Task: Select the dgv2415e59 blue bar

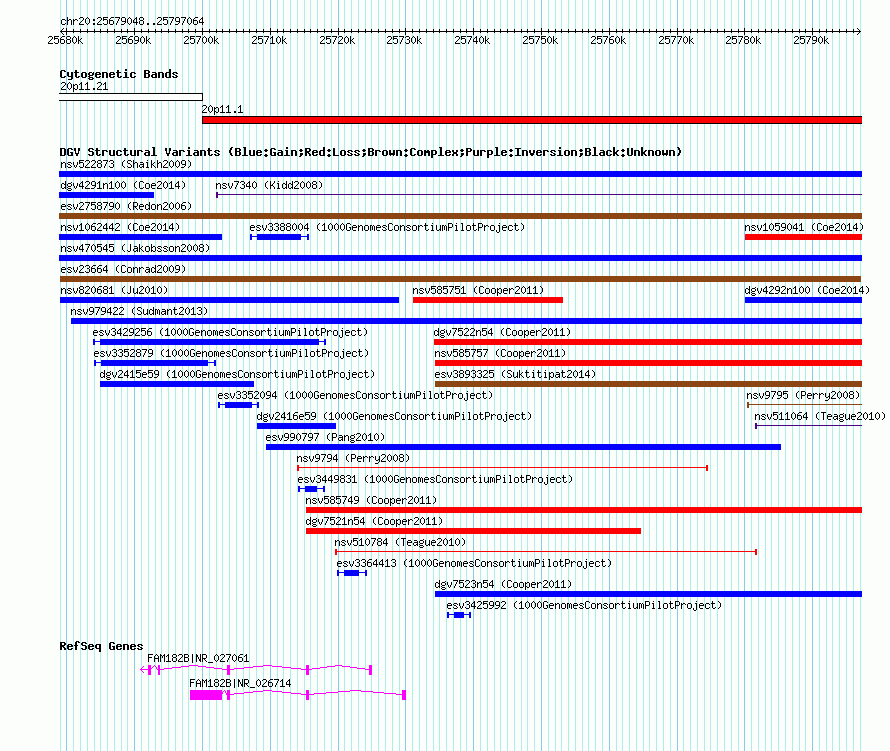Action: pyautogui.click(x=177, y=384)
